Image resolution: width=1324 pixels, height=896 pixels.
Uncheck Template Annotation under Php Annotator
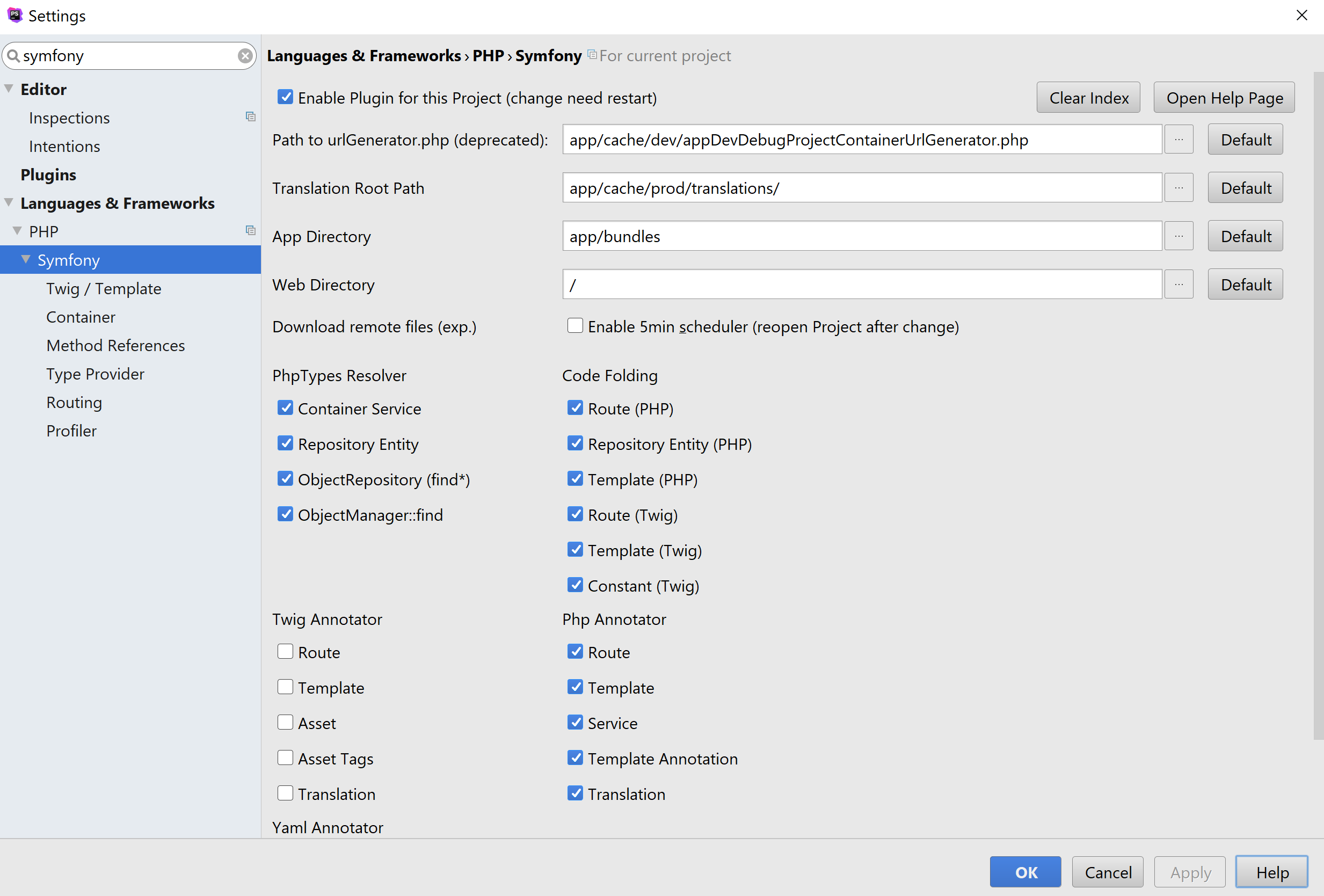[576, 758]
